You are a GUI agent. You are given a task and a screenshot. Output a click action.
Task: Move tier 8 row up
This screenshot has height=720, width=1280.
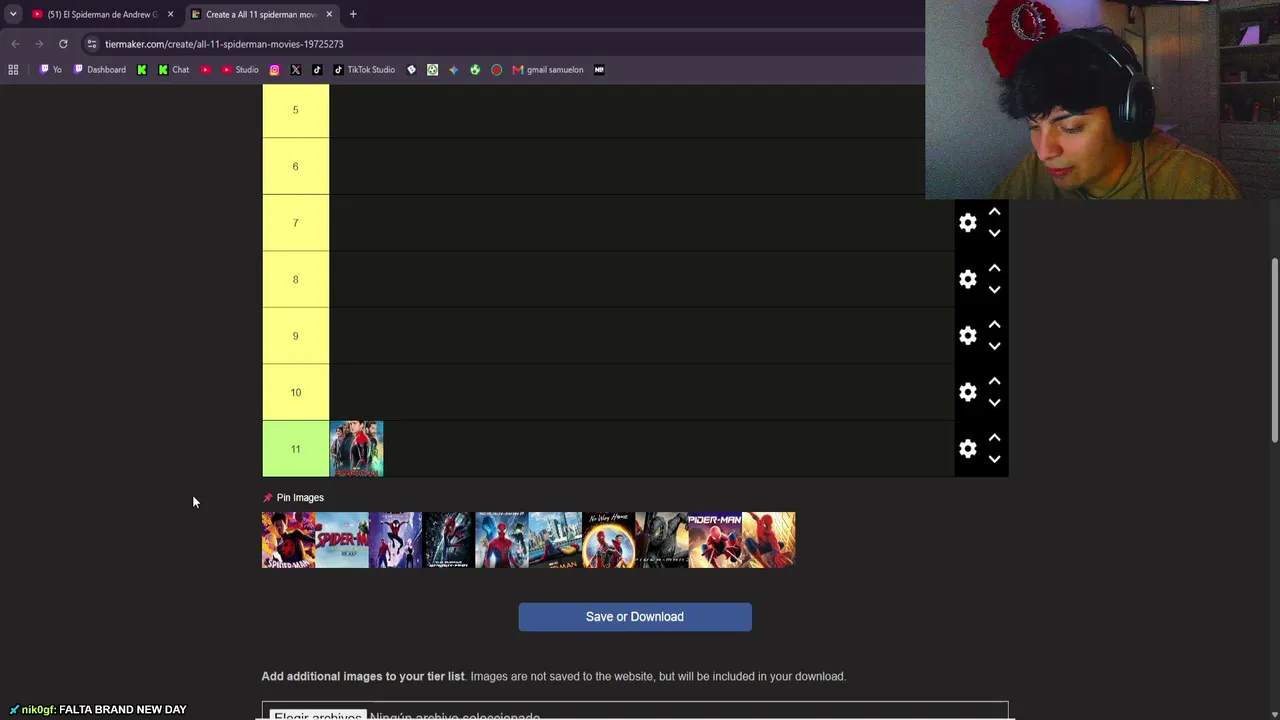[x=994, y=269]
